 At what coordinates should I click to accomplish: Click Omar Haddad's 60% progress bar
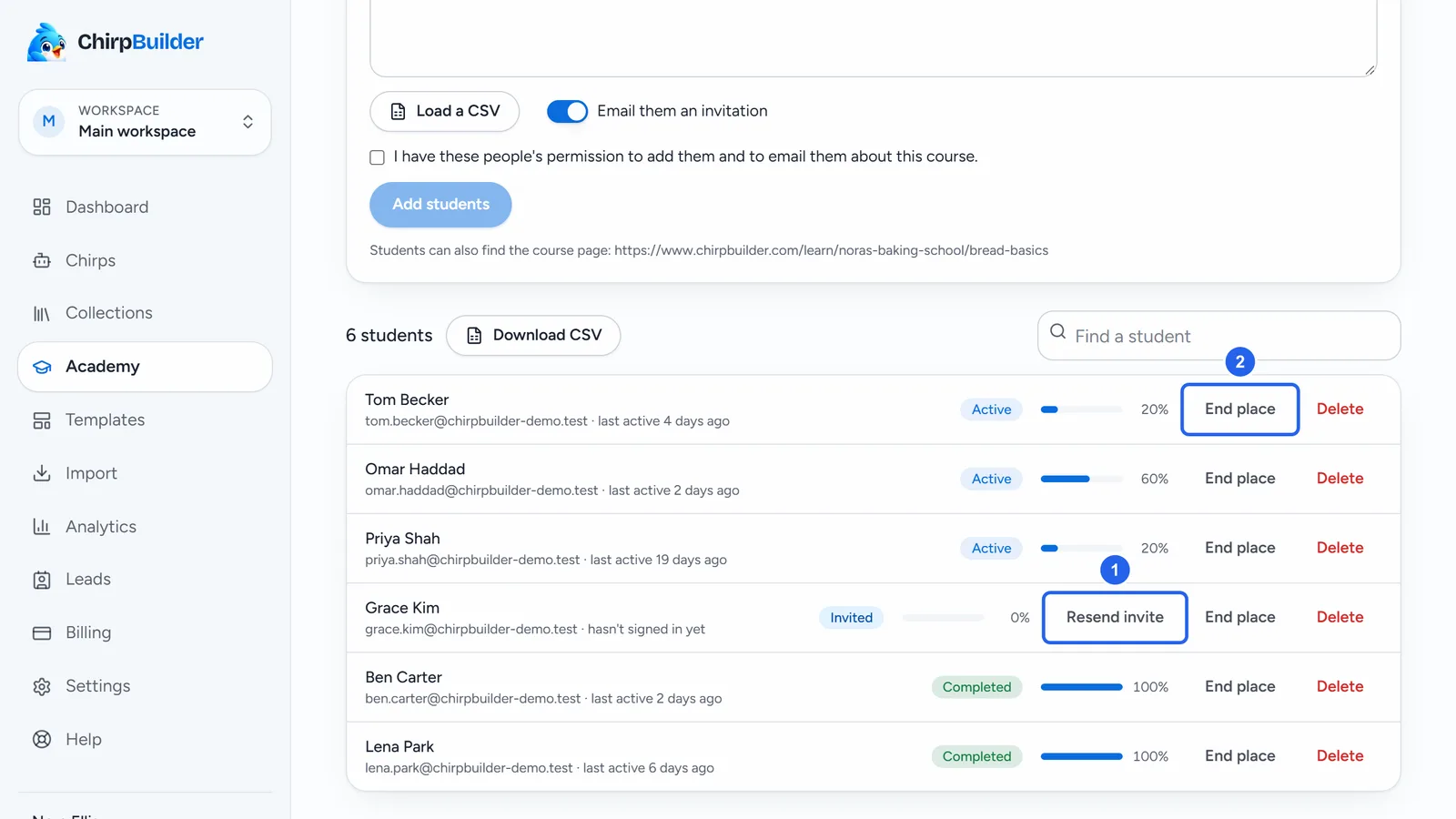[x=1081, y=479]
